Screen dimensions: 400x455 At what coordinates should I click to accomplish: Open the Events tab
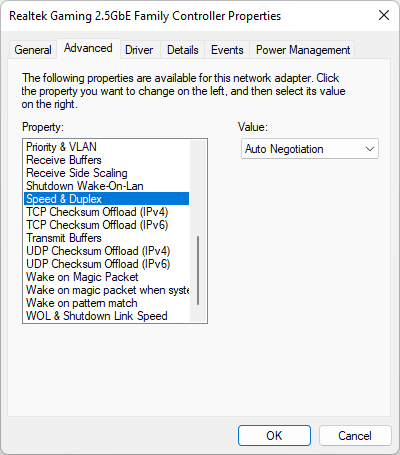point(227,50)
